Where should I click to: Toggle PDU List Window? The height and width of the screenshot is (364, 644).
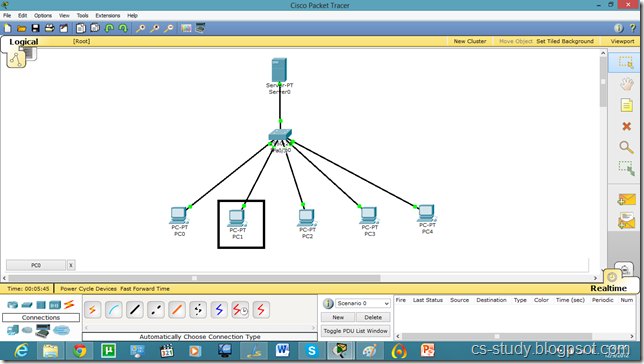point(355,331)
